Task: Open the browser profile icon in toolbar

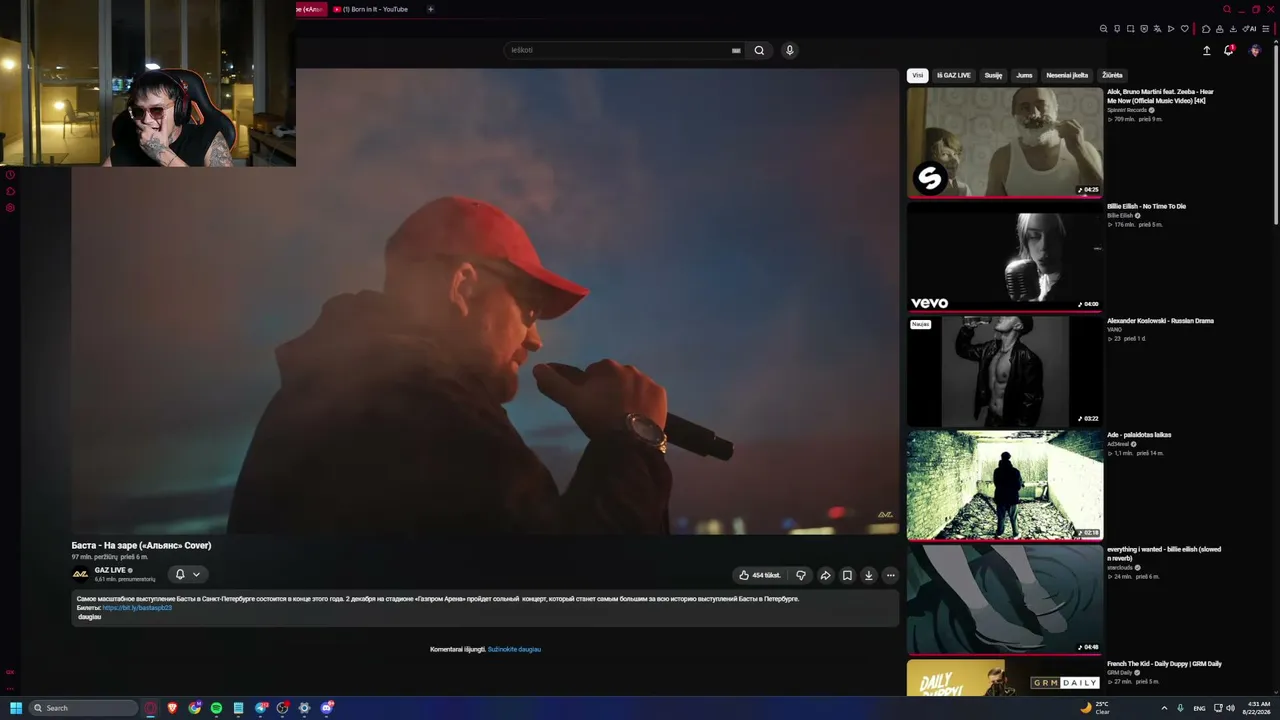Action: (1219, 29)
